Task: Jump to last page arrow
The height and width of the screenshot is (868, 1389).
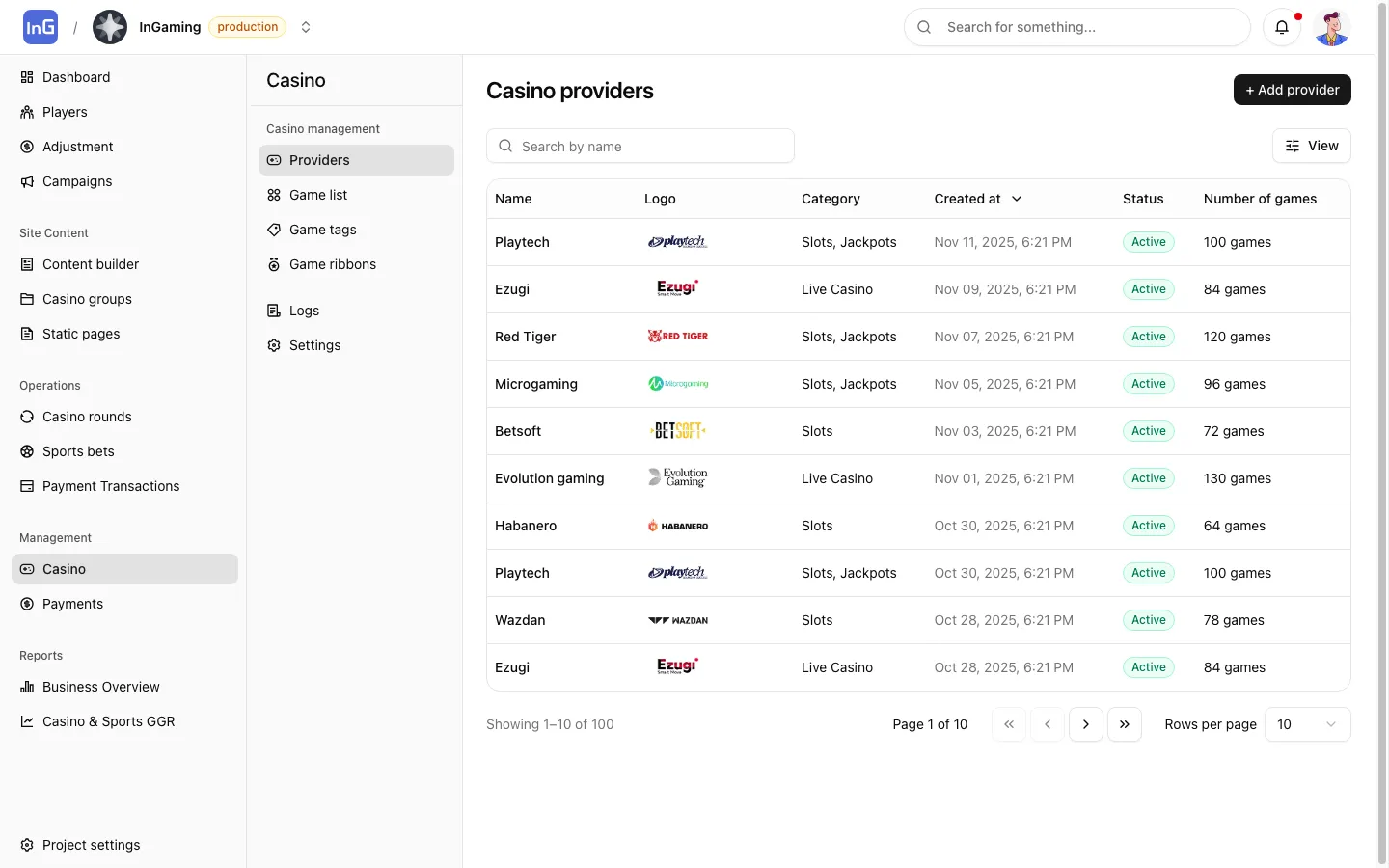Action: 1125,724
